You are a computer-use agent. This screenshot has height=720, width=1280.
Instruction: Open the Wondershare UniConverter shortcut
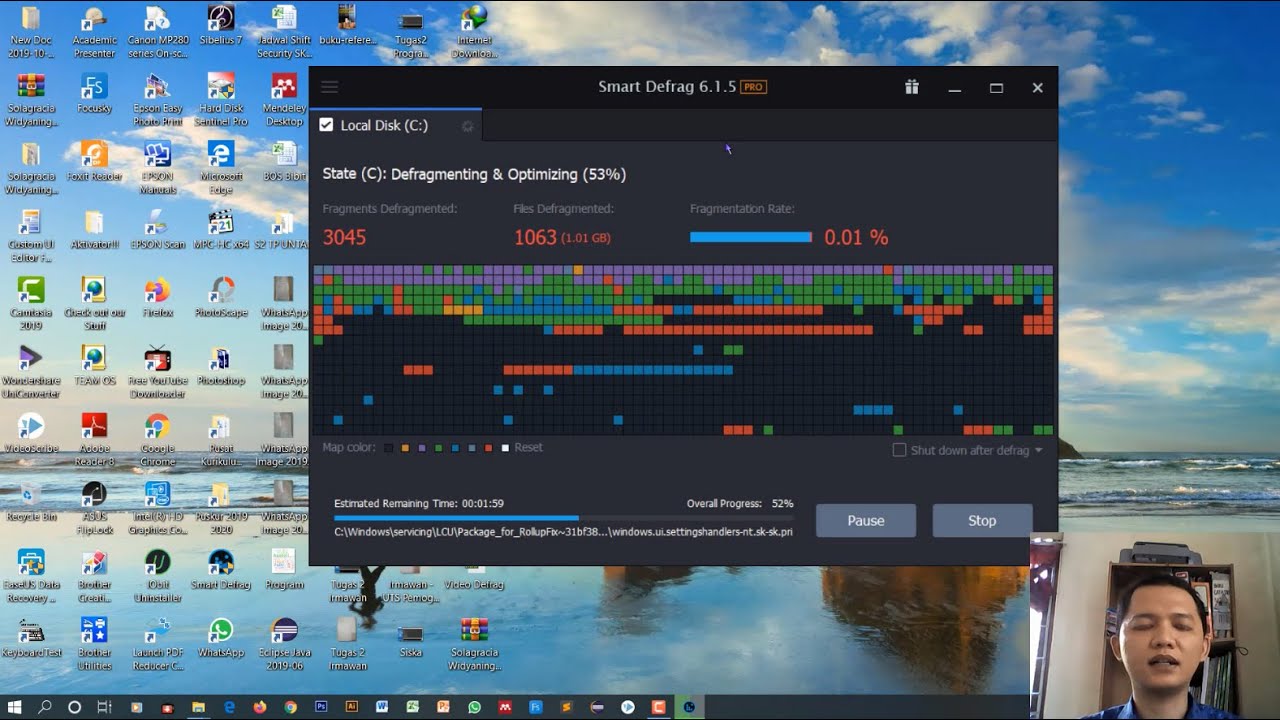pyautogui.click(x=31, y=372)
